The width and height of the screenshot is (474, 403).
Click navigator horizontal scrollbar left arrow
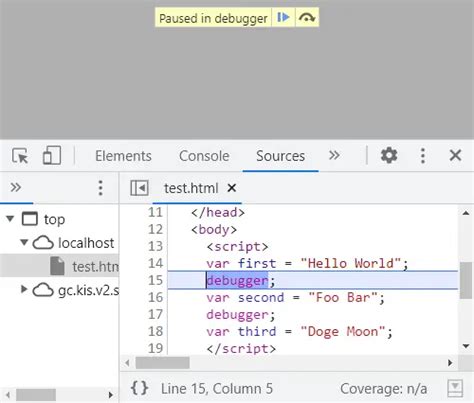tap(8, 395)
